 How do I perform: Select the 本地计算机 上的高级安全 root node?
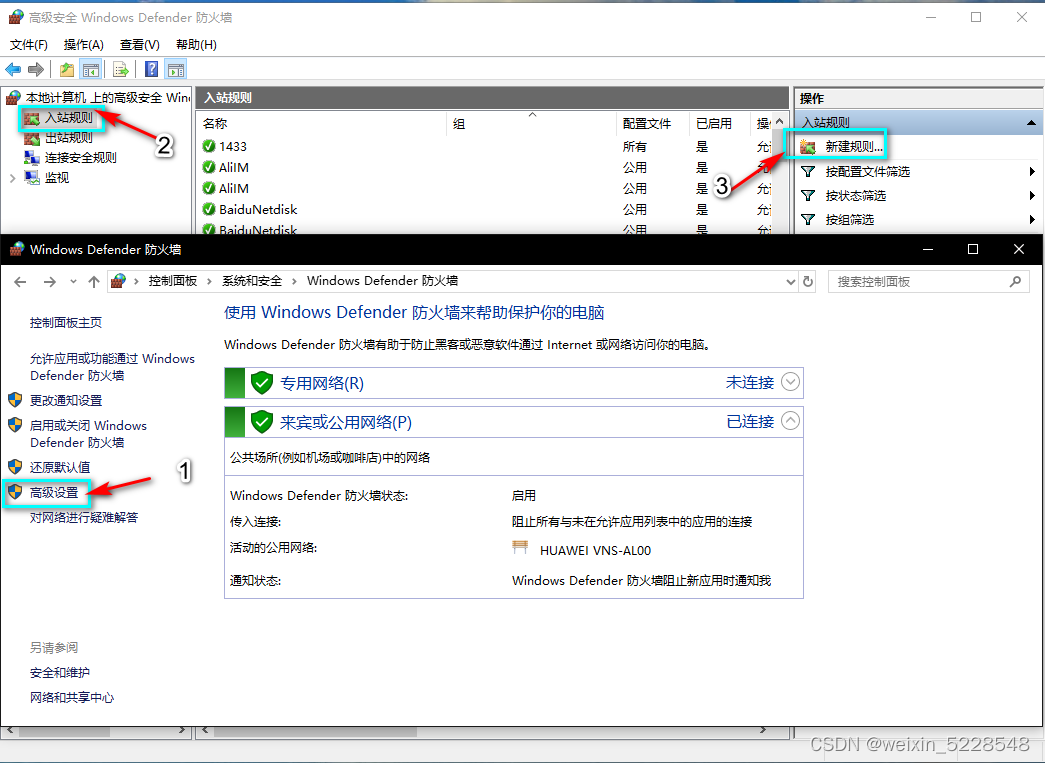107,98
